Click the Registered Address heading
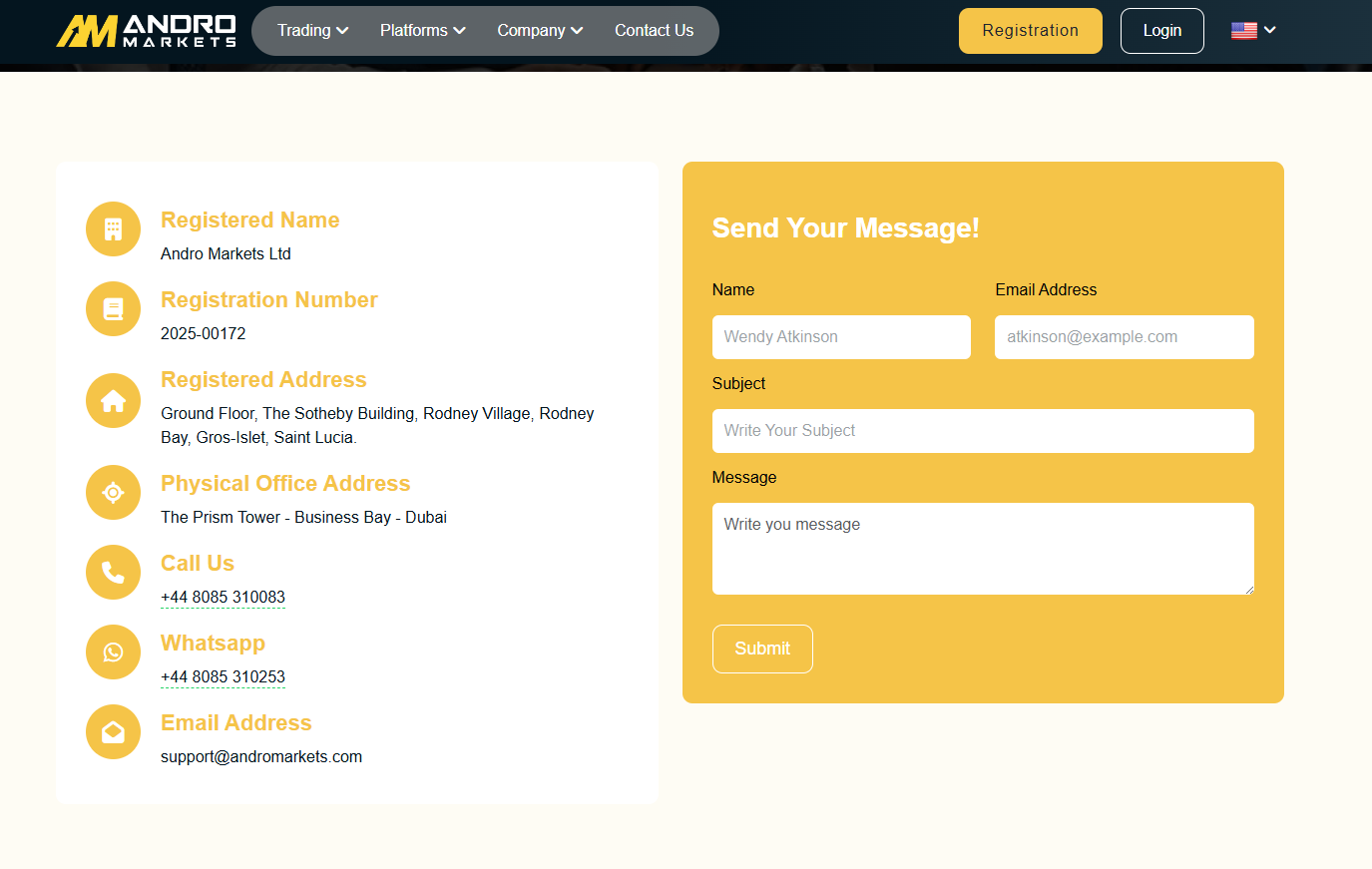 [263, 379]
